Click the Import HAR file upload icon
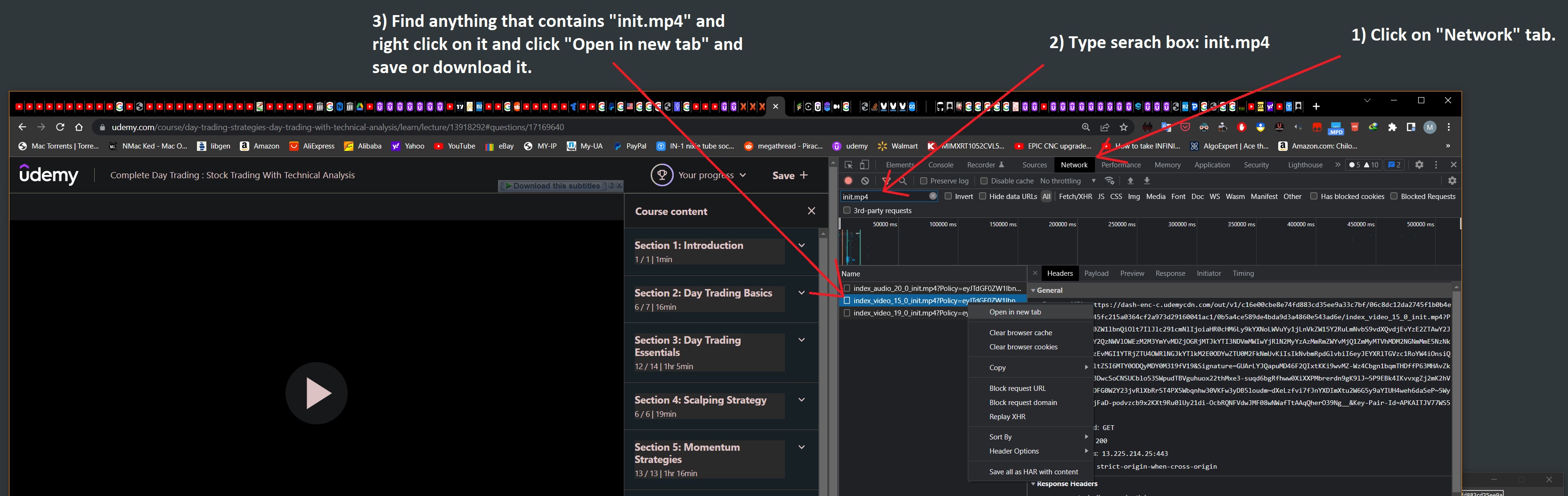 tap(1130, 181)
